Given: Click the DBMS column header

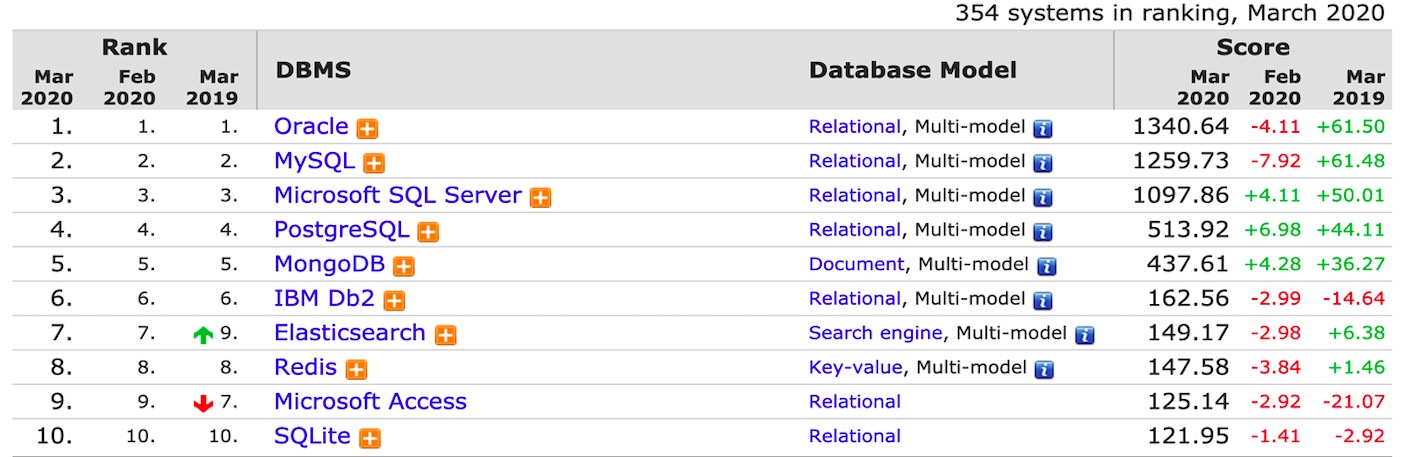Looking at the screenshot, I should (313, 71).
